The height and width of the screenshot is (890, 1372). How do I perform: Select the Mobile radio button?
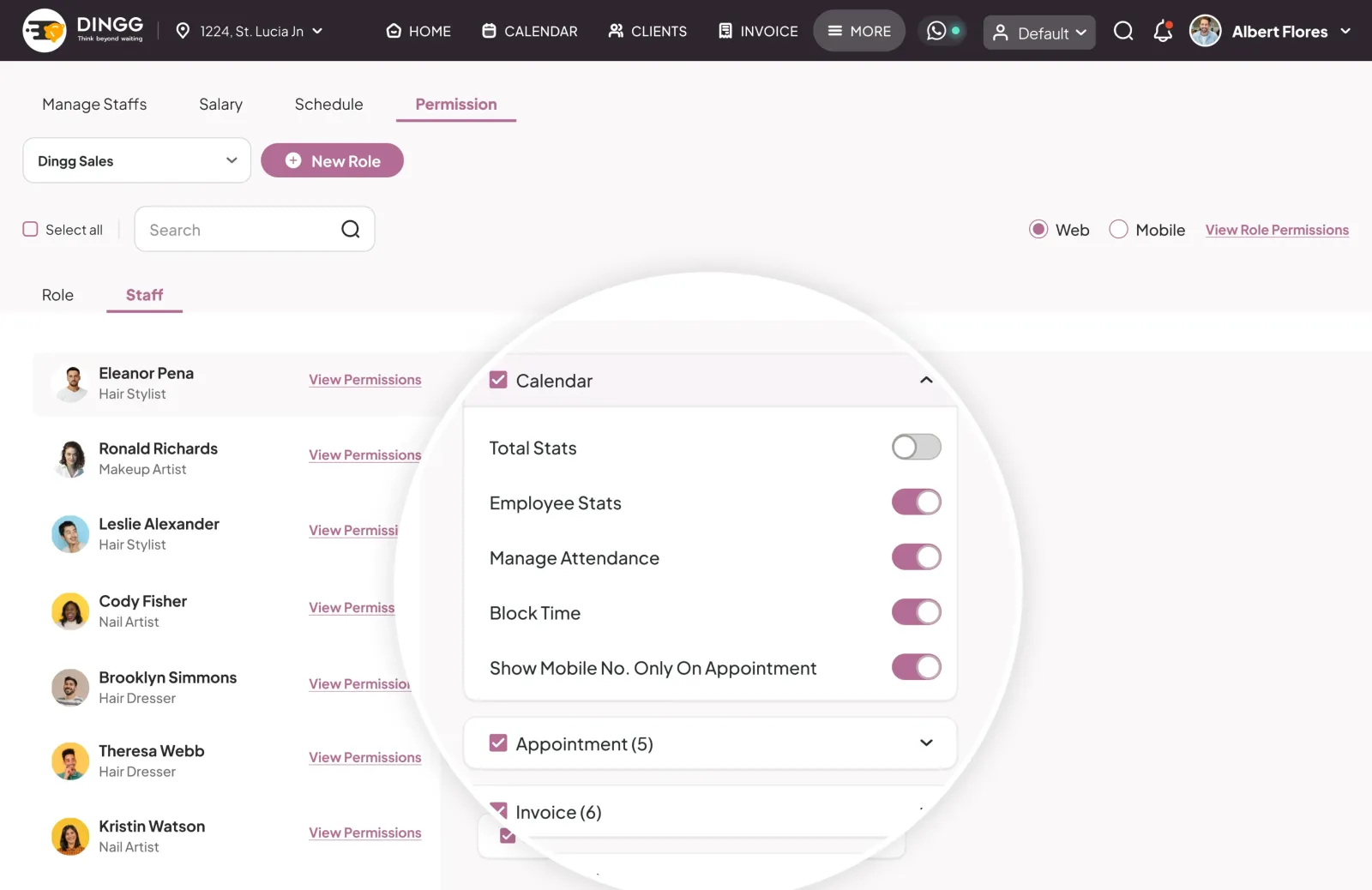tap(1118, 229)
